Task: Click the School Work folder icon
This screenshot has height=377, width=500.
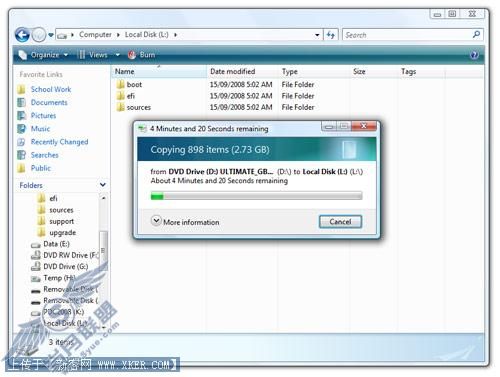Action: pyautogui.click(x=21, y=89)
